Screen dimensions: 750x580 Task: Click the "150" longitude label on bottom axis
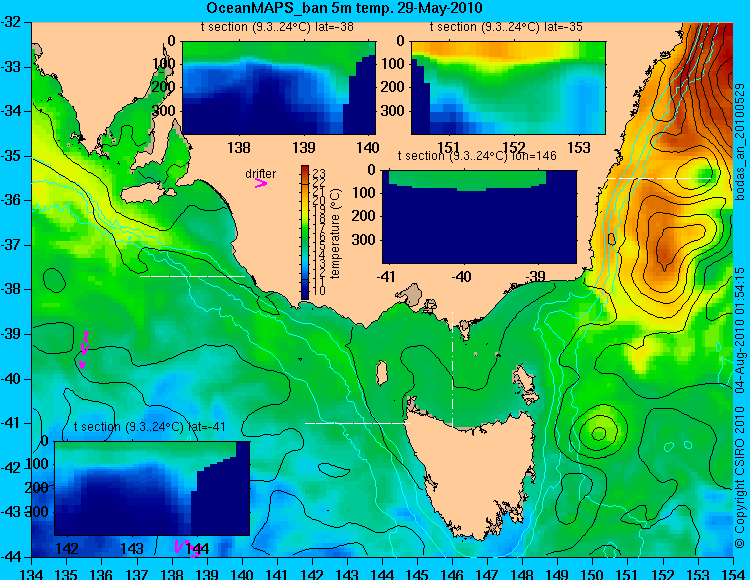[x=593, y=574]
